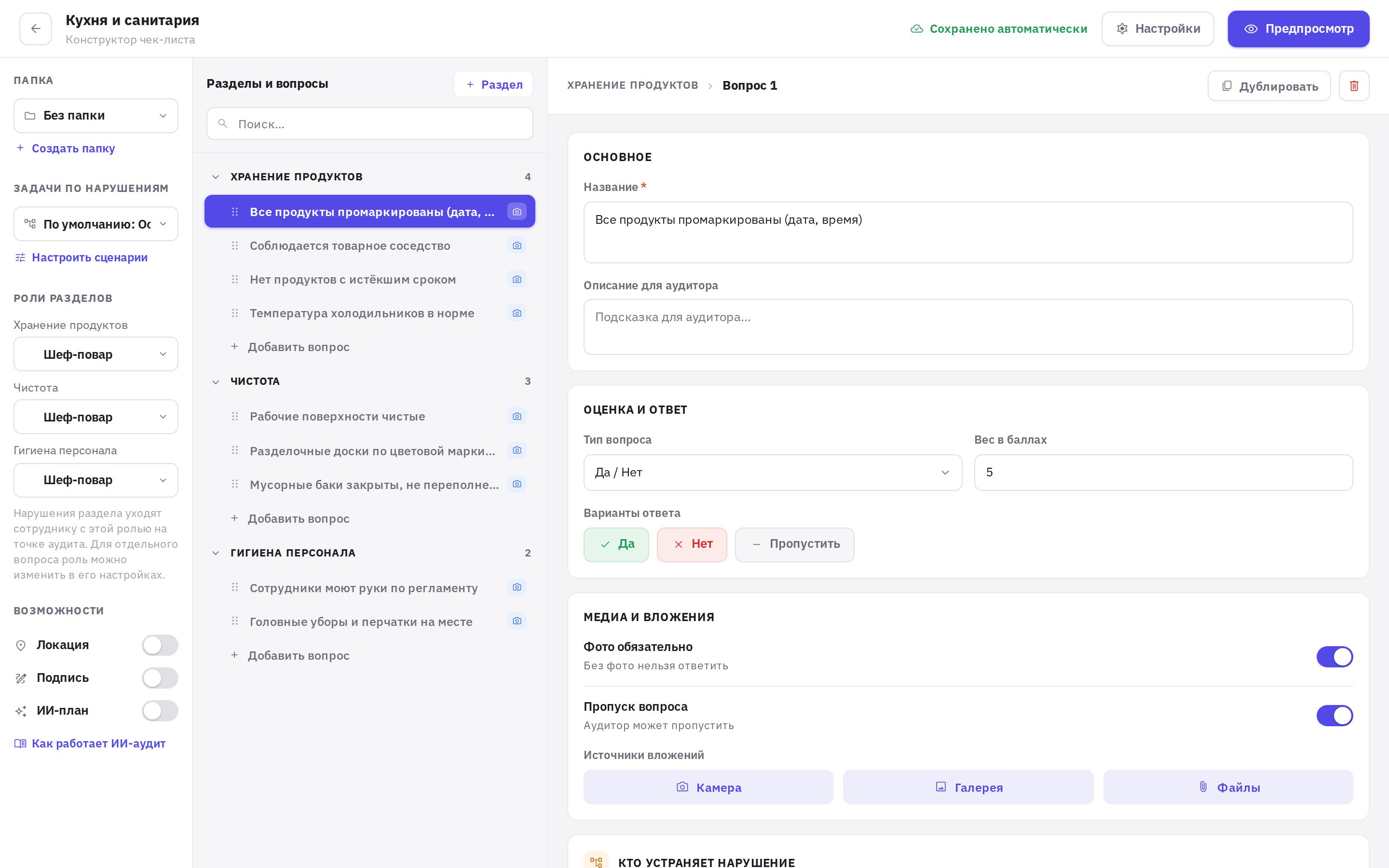Image resolution: width=1389 pixels, height=868 pixels.
Task: Click camera icon on 'Соблюдается товарное соседство' row
Action: (x=517, y=246)
